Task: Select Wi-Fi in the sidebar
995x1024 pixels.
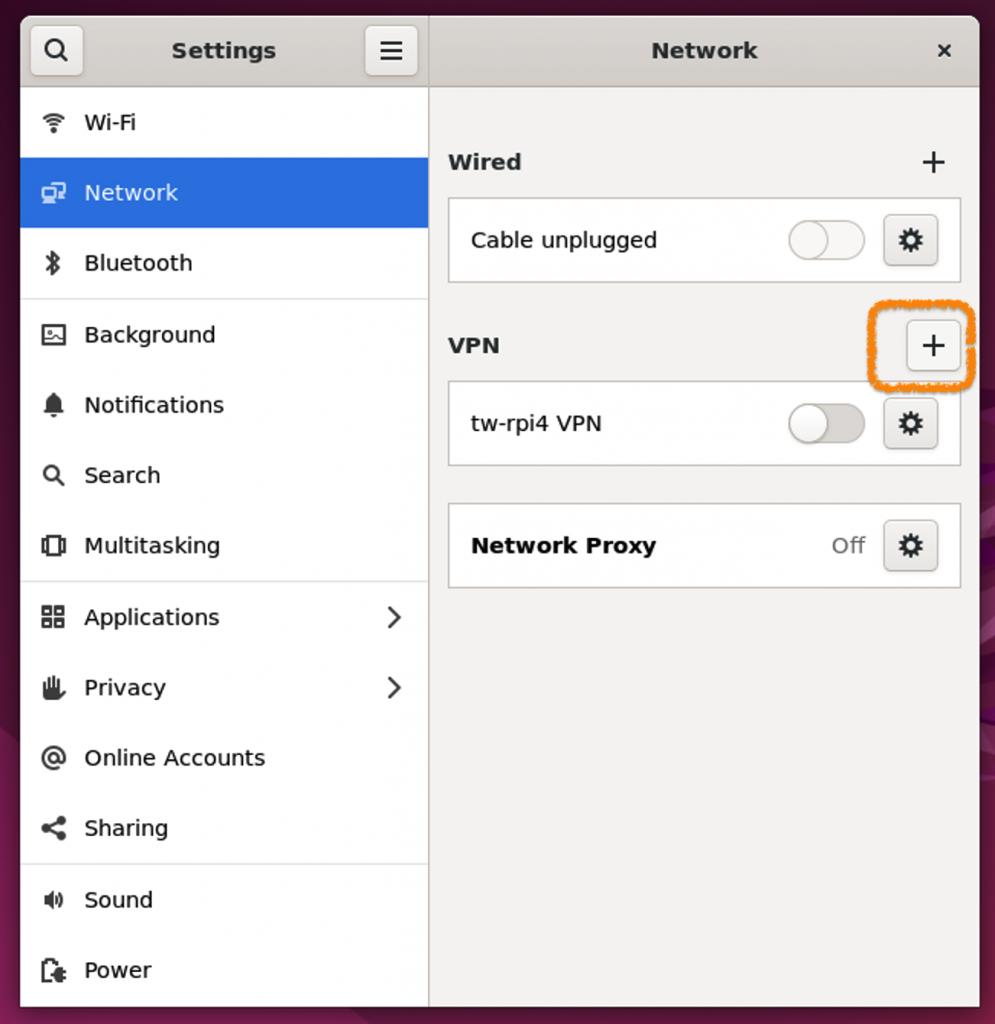Action: pyautogui.click(x=110, y=122)
